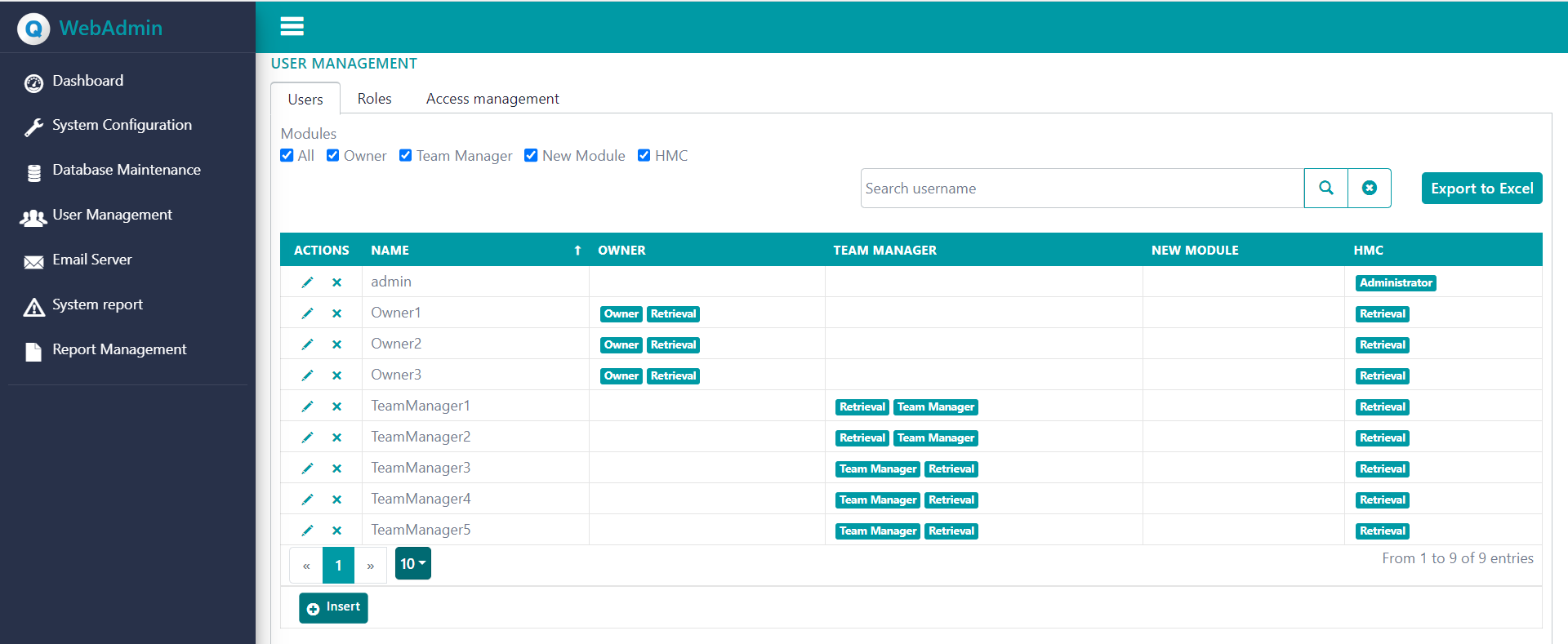Screen dimensions: 1568x644
Task: Delete the TeamManager1 user
Action: [336, 406]
